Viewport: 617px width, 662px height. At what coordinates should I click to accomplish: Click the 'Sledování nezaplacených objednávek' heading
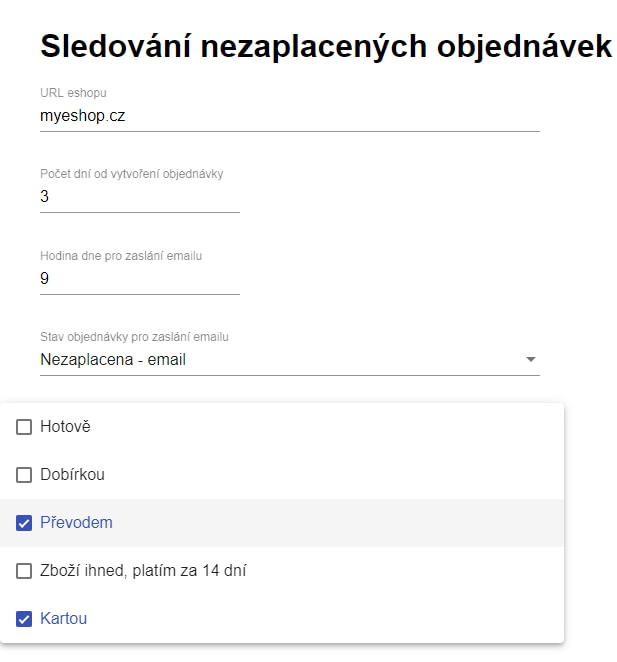[326, 46]
